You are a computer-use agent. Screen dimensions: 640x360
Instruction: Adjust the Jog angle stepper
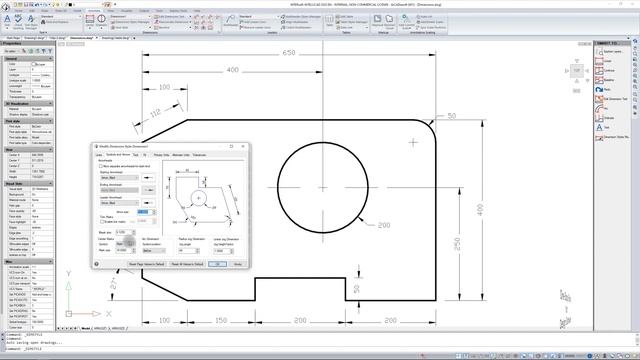coord(198,251)
